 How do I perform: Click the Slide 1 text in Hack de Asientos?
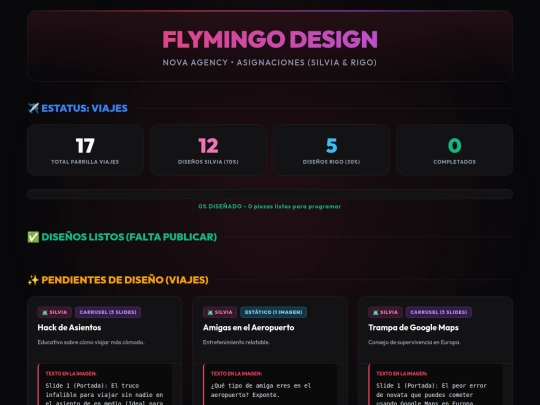click(104, 394)
